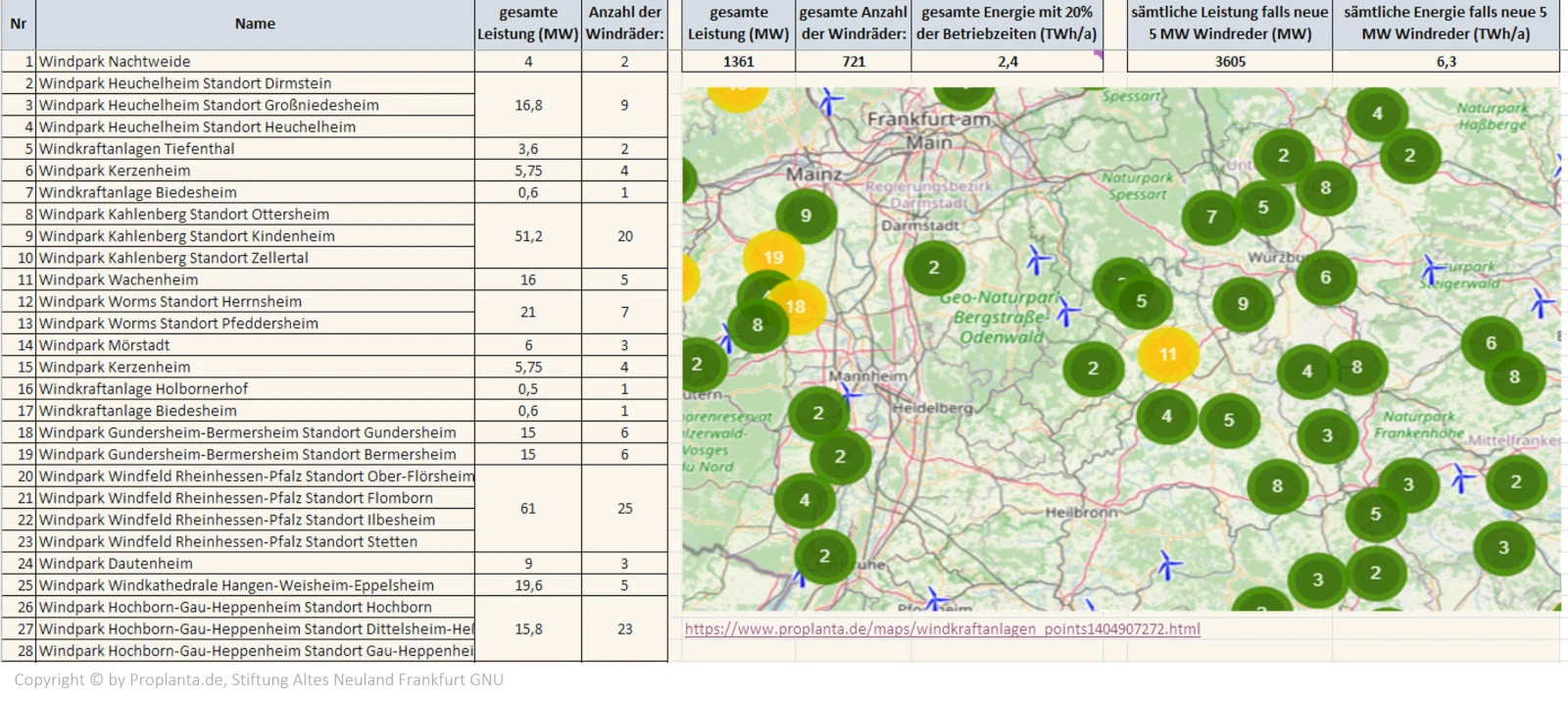1568x701 pixels.
Task: Click the total power value 1361
Action: (739, 62)
